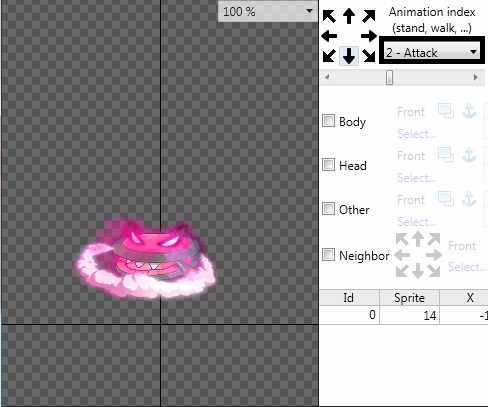Enable the Neighbor reference checkbox
The height and width of the screenshot is (407, 488).
328,255
